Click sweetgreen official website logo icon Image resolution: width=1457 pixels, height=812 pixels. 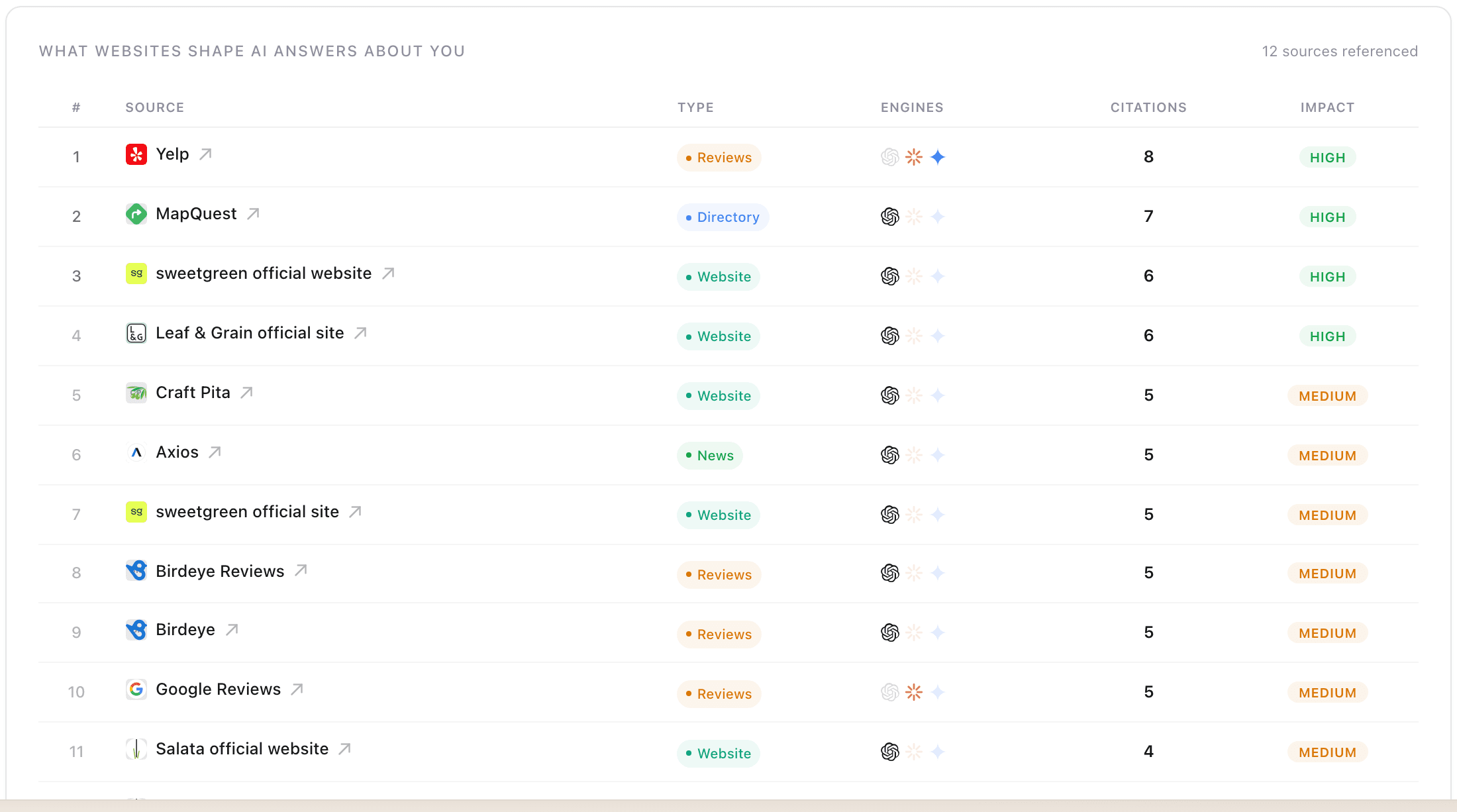(x=136, y=274)
